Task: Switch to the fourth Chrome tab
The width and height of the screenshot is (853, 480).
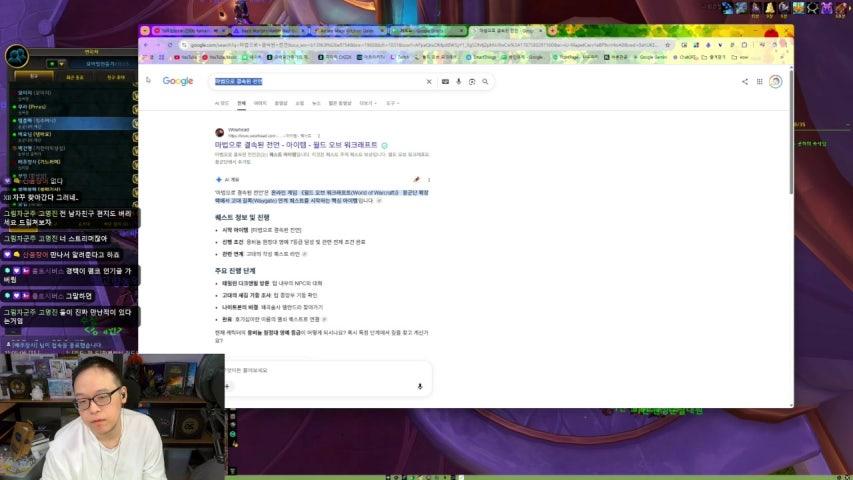Action: [x=428, y=30]
